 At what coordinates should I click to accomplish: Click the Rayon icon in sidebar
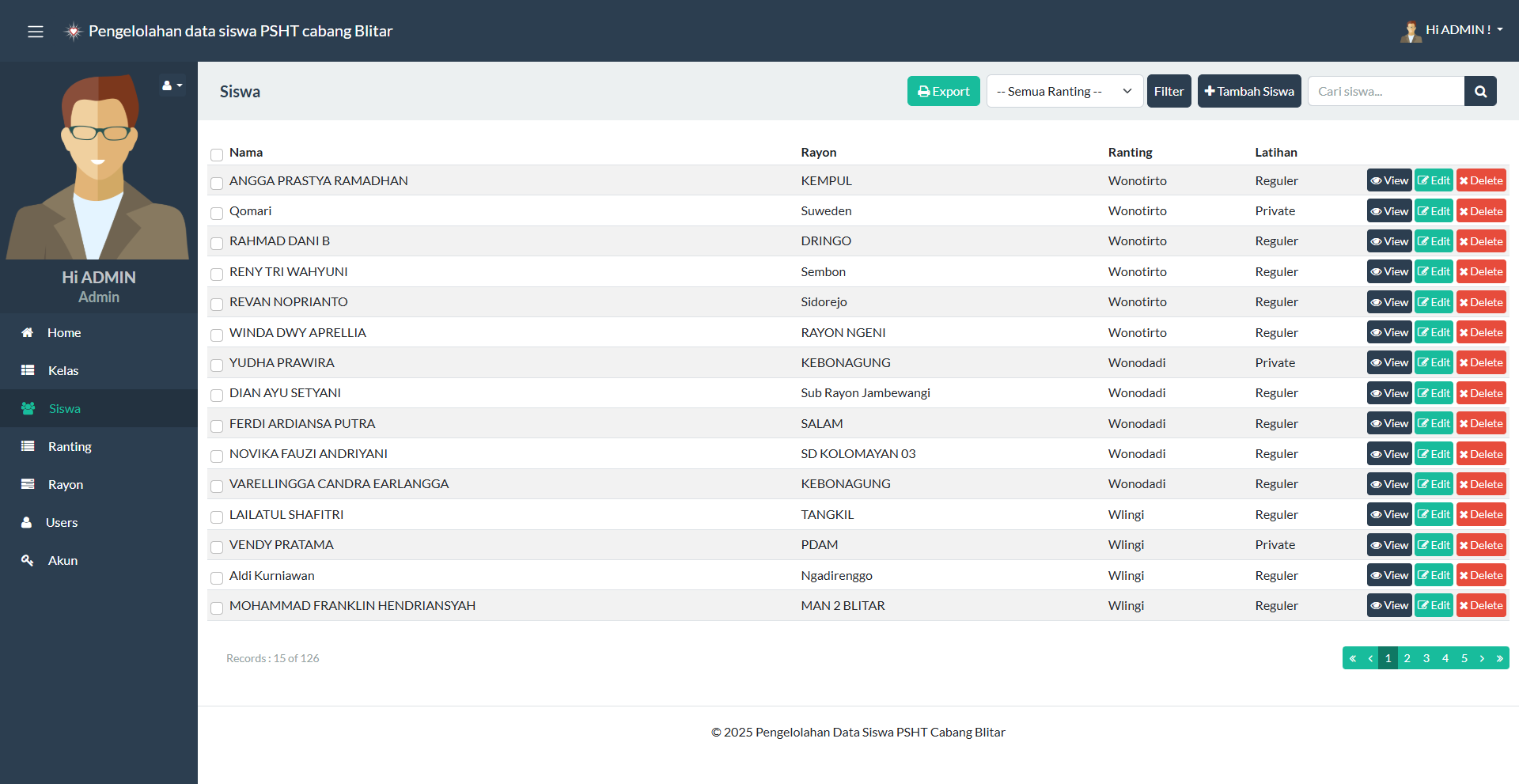[x=28, y=484]
